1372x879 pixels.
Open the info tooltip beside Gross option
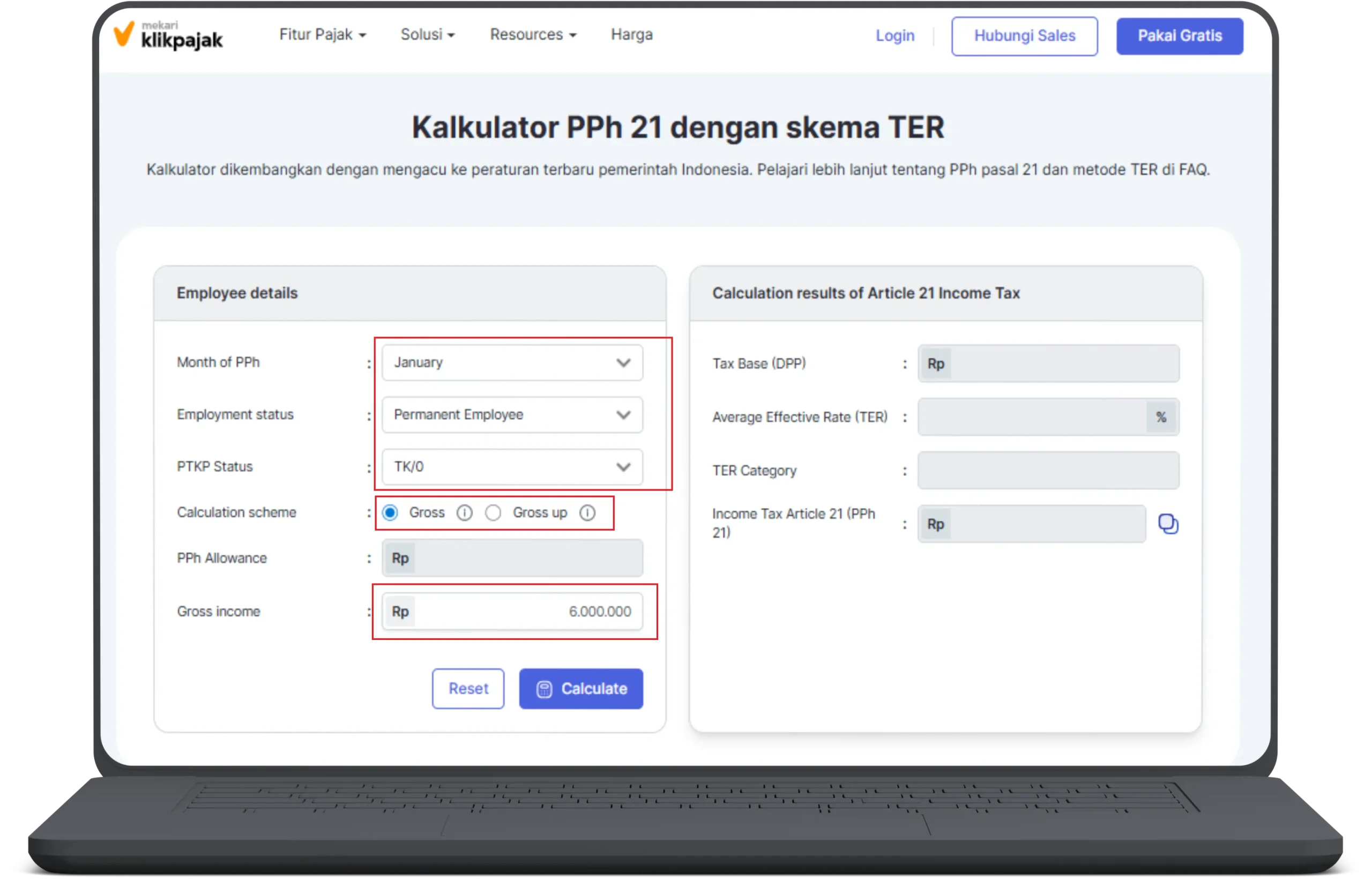click(x=465, y=512)
